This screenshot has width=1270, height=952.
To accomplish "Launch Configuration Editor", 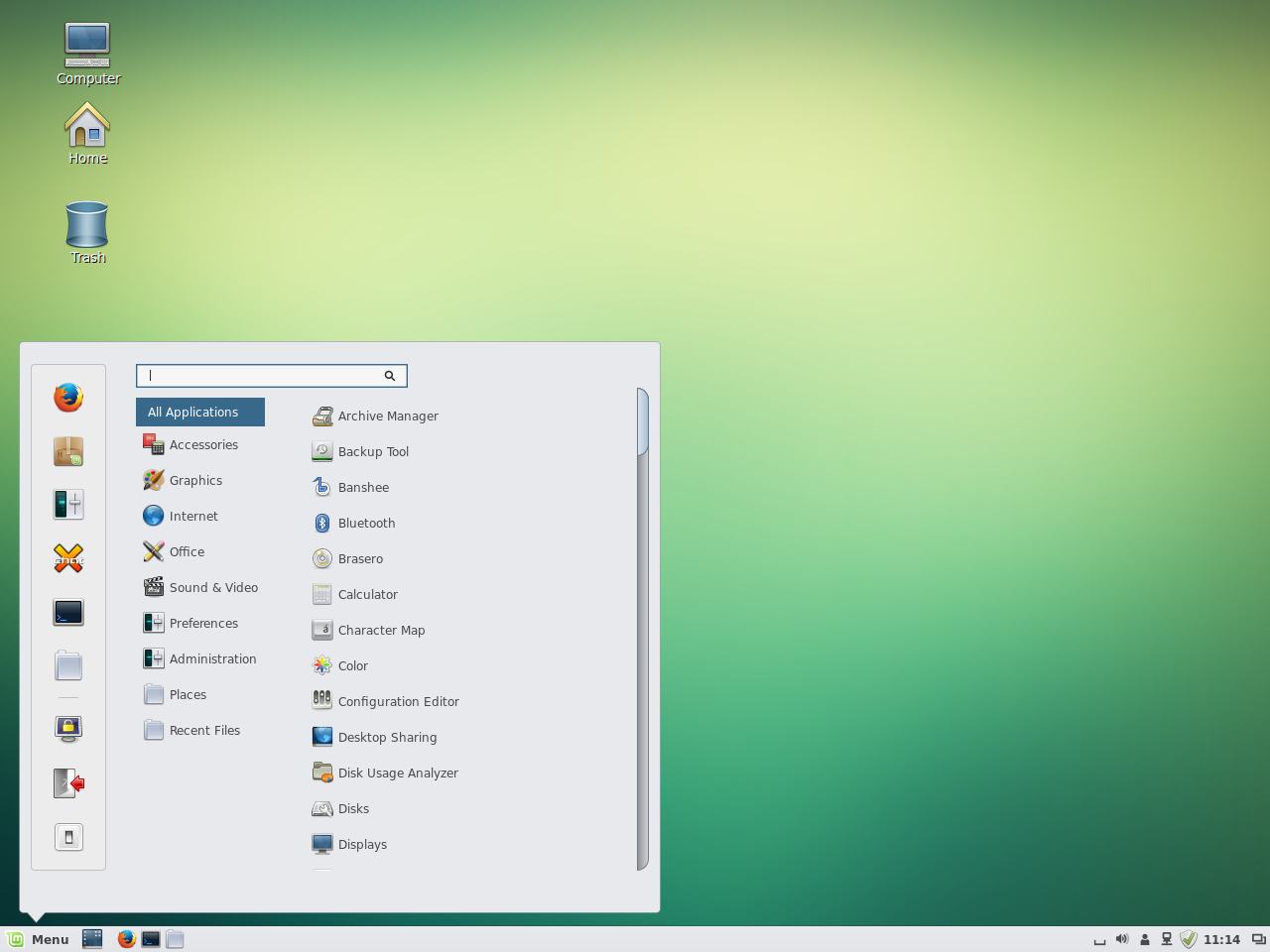I will tap(386, 702).
